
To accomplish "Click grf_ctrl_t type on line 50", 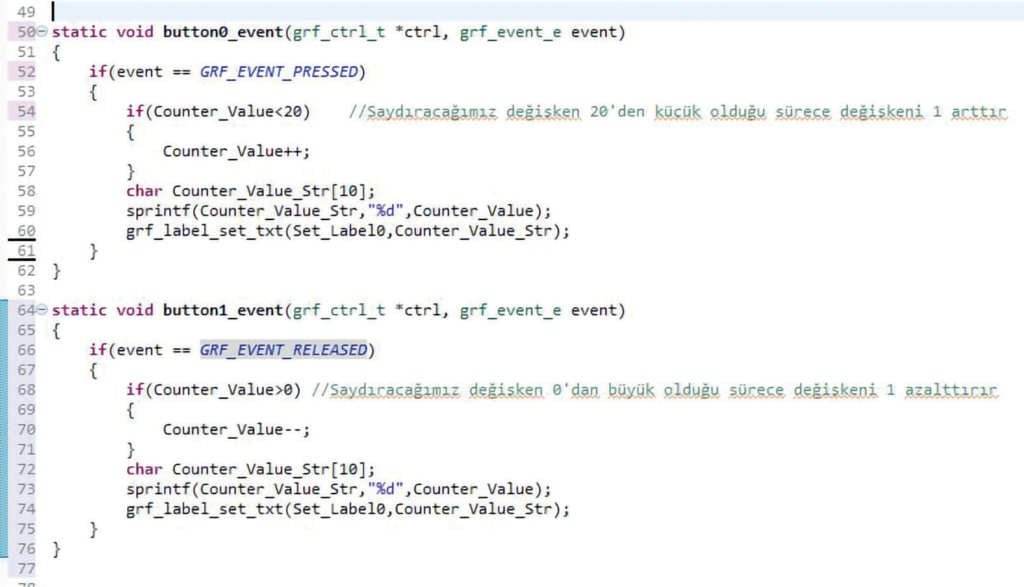I will coord(339,32).
